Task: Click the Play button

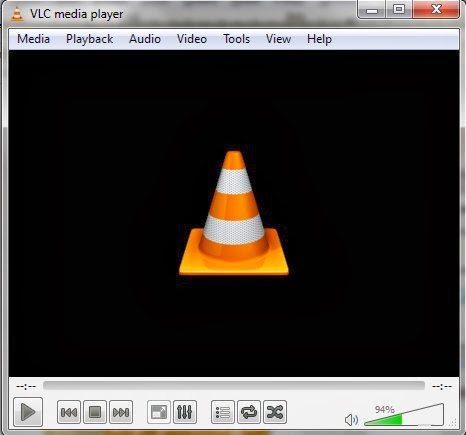Action: [x=28, y=412]
